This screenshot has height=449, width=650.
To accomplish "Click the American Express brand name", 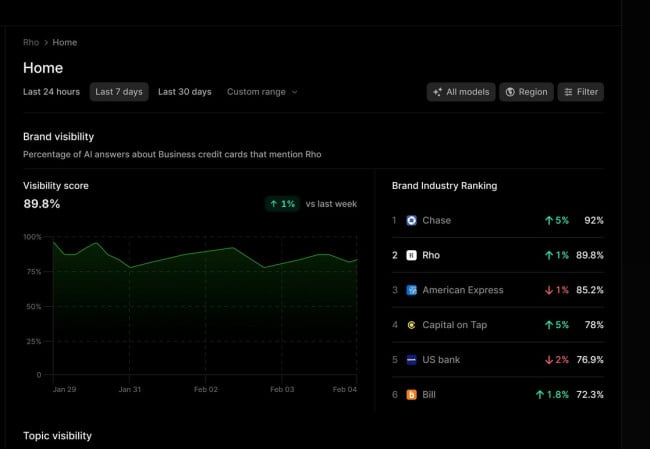I will pos(463,290).
